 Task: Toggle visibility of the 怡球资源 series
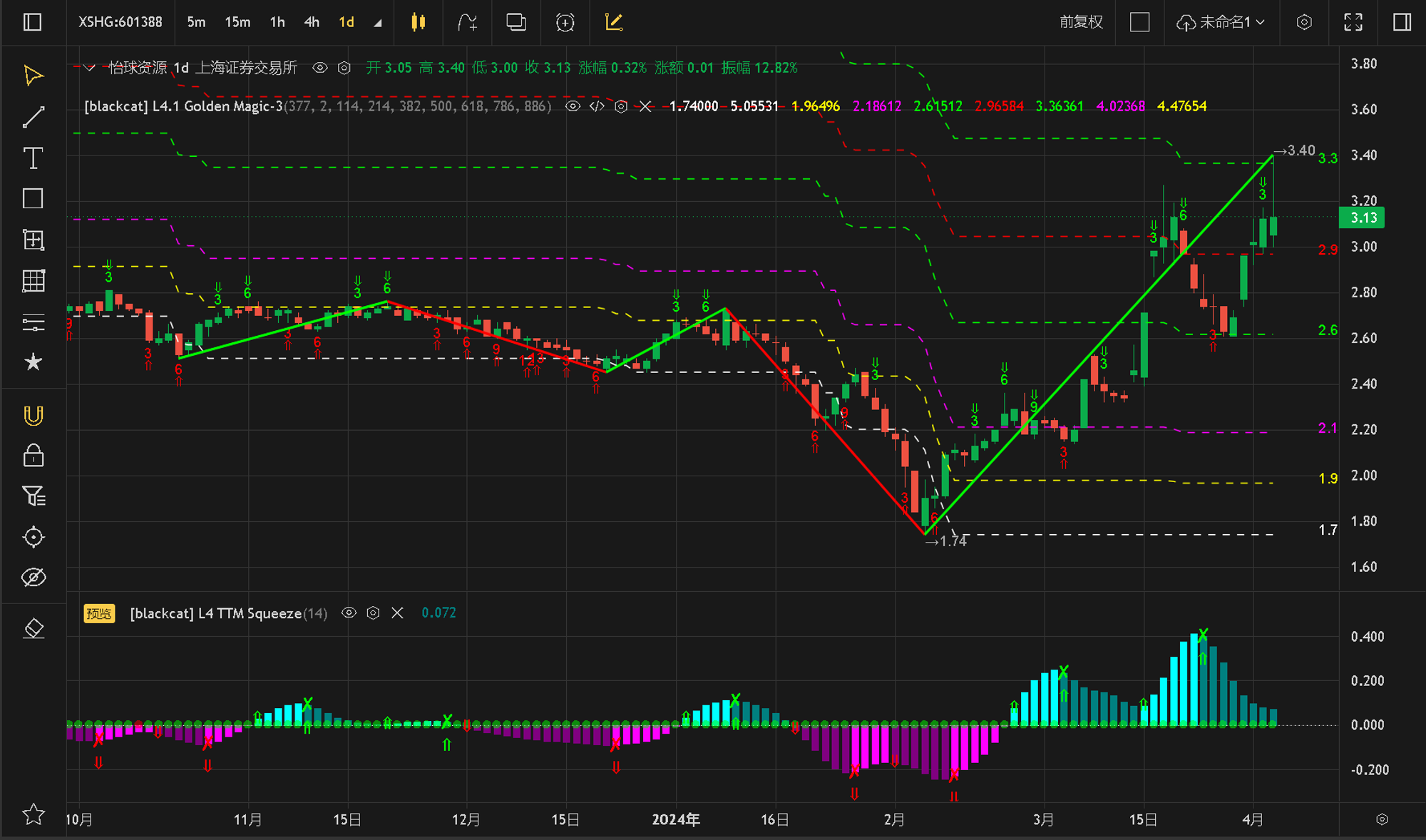tap(320, 68)
